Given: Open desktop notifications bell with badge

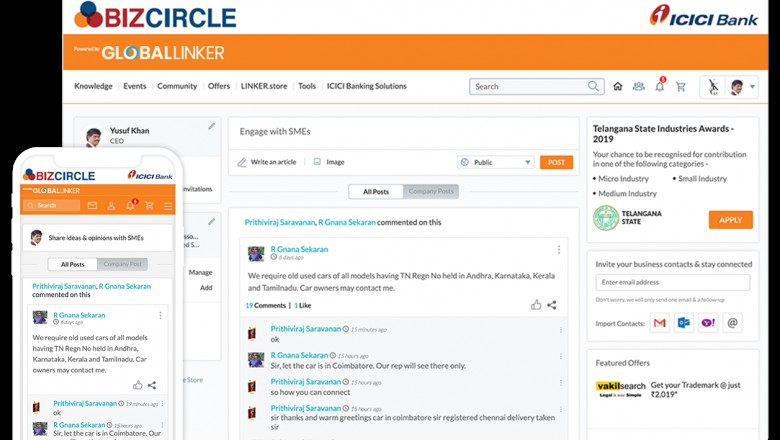Looking at the screenshot, I should [660, 87].
